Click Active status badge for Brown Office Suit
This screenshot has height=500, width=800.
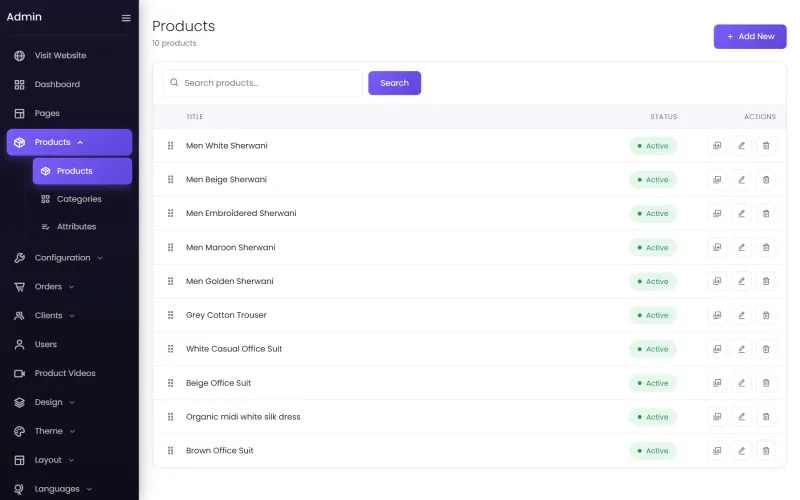(x=653, y=451)
